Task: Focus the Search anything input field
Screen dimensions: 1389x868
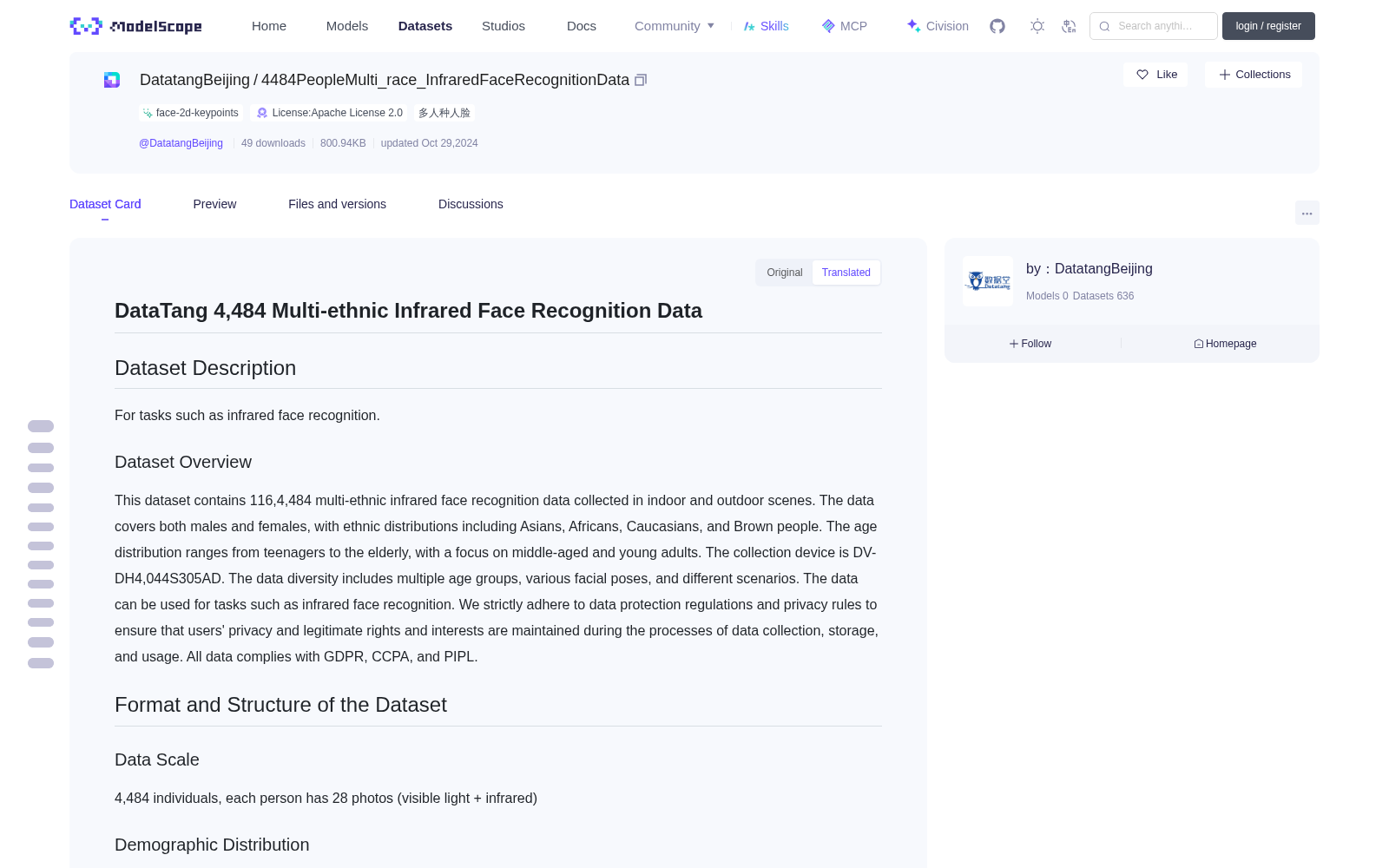Action: coord(1154,26)
